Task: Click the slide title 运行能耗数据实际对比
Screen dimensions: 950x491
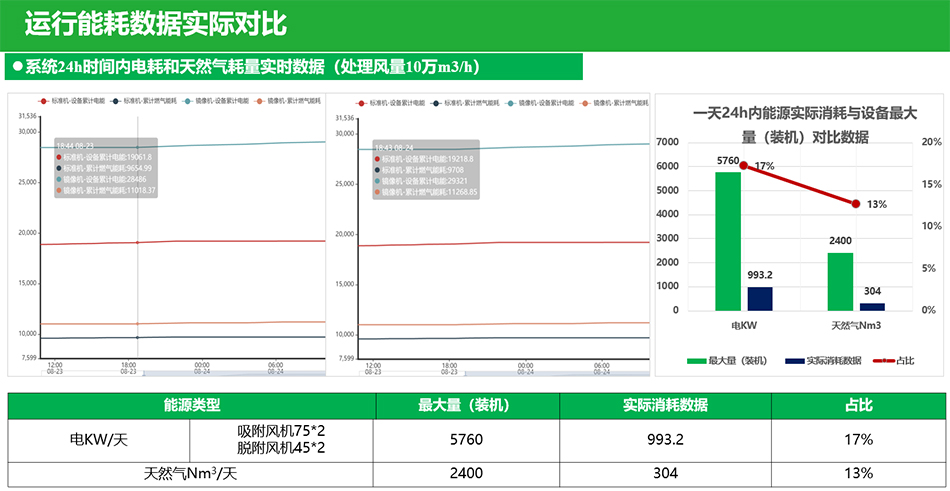Action: (x=156, y=25)
